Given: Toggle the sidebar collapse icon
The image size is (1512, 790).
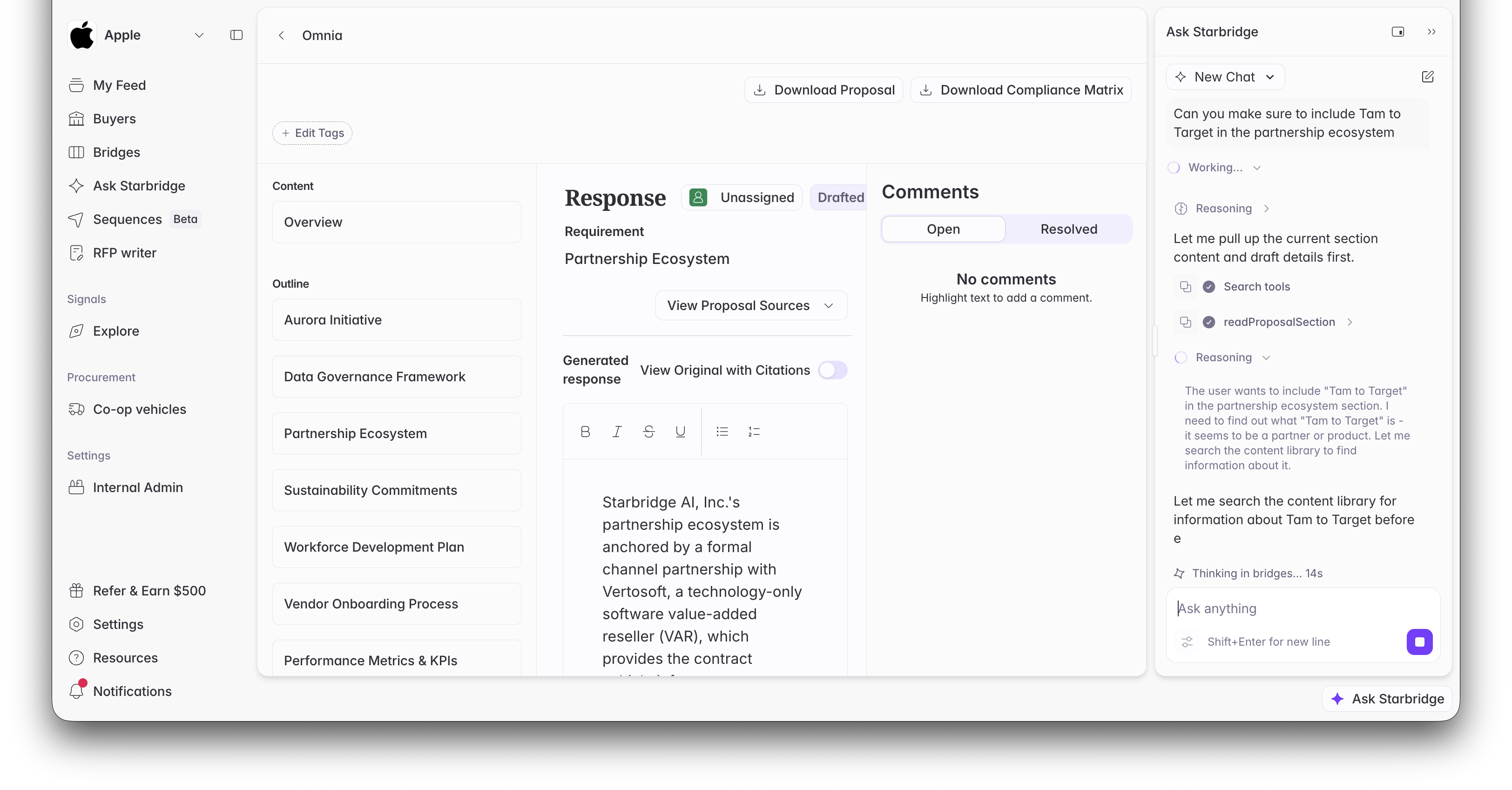Looking at the screenshot, I should click(236, 35).
